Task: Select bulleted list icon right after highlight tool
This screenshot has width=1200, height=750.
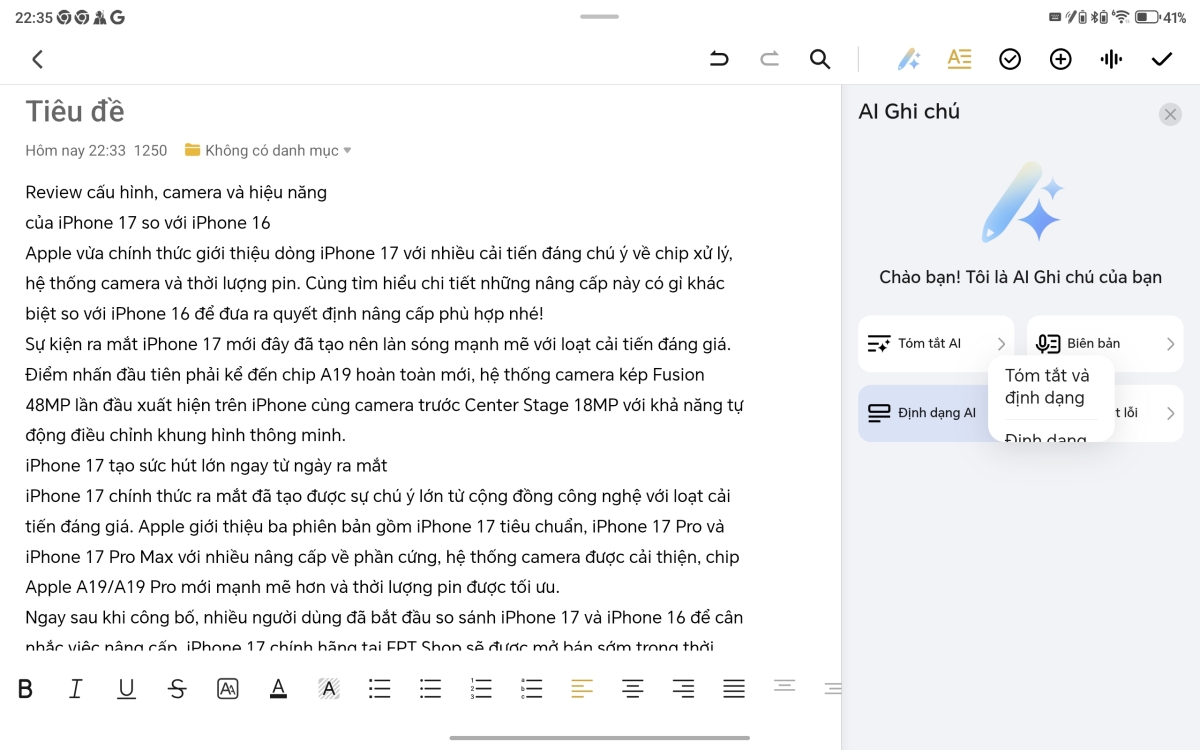Action: click(x=379, y=689)
